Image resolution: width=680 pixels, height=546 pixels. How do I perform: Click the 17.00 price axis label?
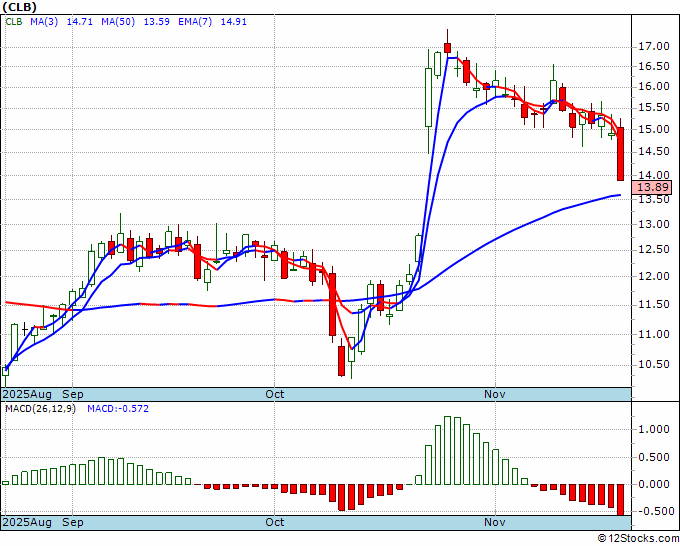654,46
